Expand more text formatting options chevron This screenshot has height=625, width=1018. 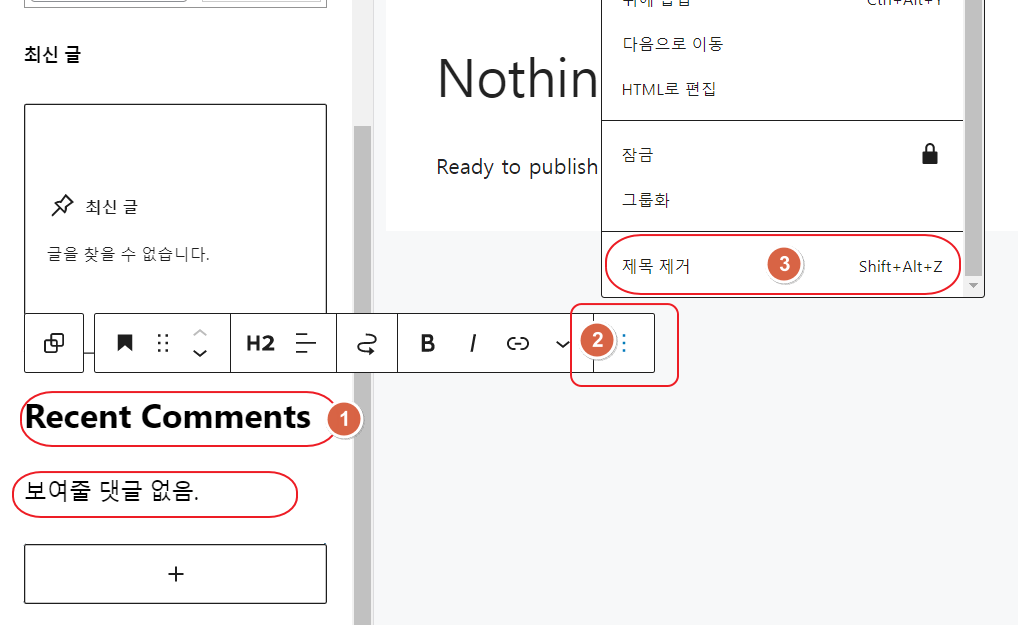tap(561, 343)
